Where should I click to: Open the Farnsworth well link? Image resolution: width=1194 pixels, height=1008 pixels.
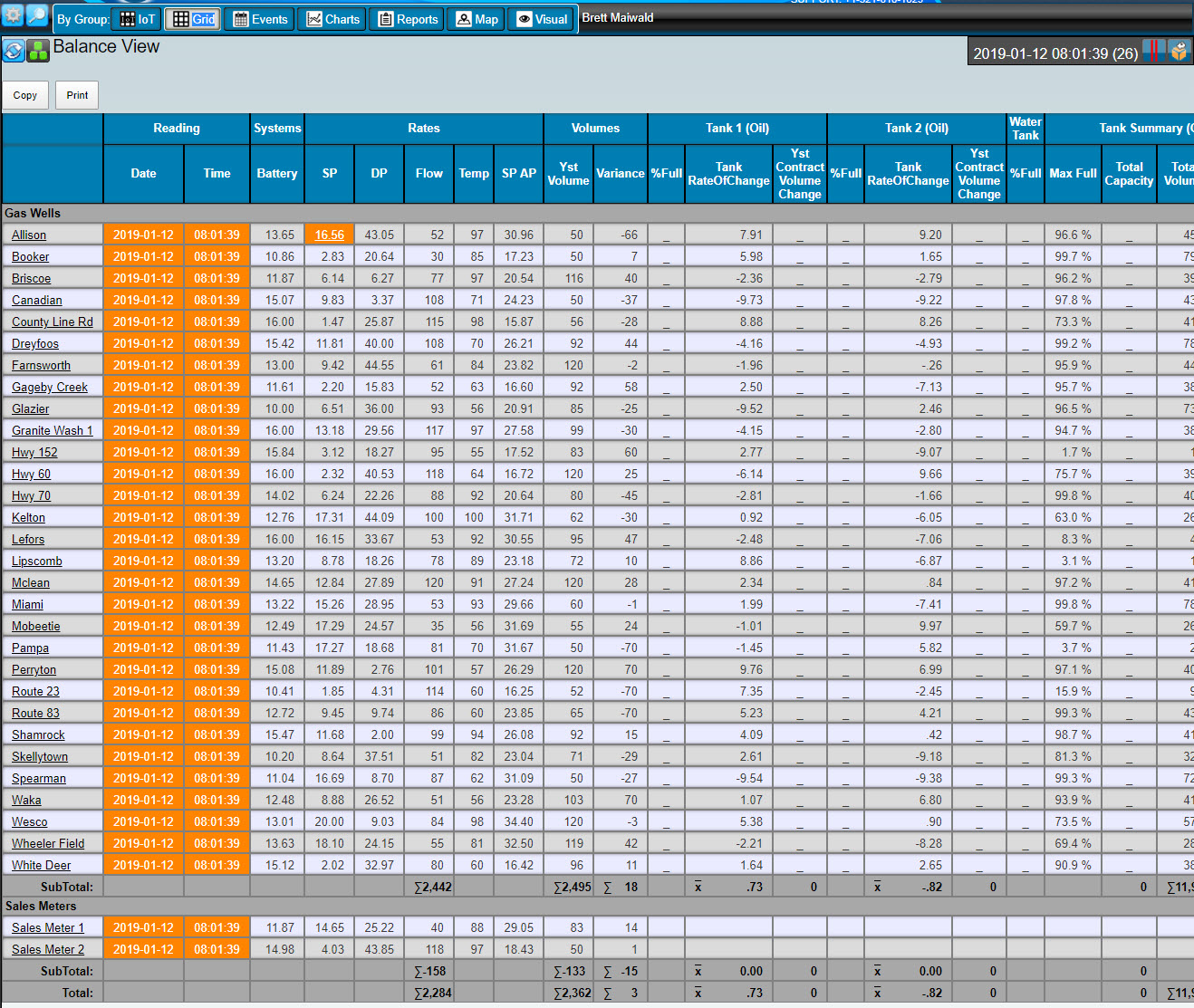pyautogui.click(x=41, y=365)
